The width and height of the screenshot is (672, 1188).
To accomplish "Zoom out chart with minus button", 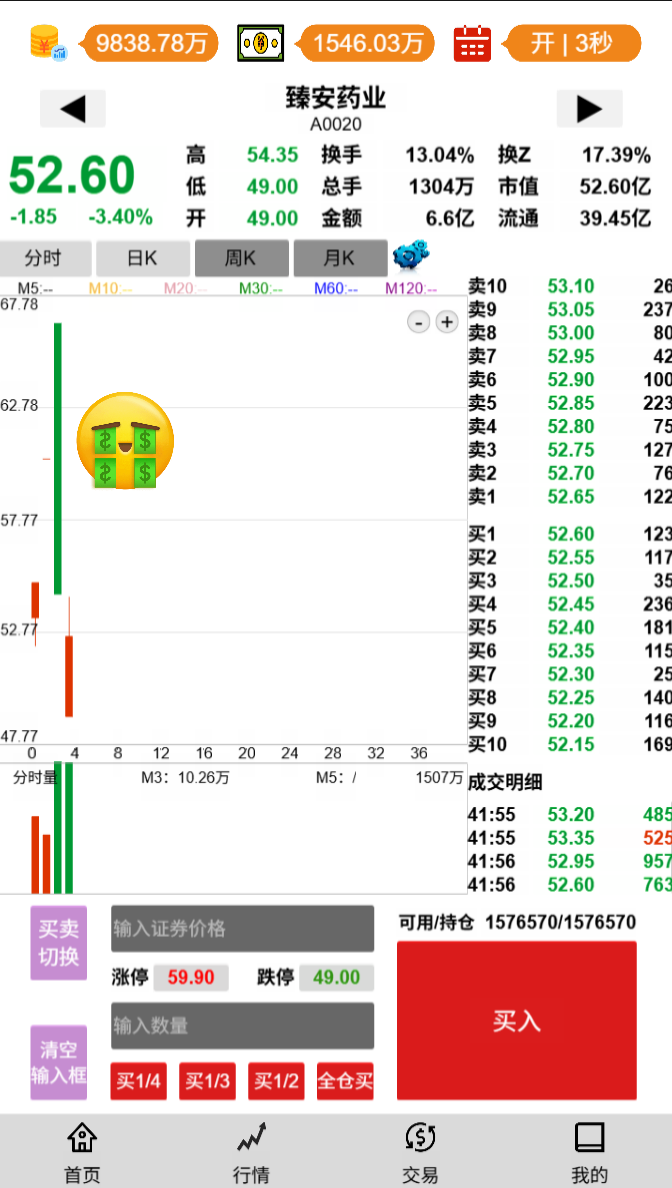I will (420, 322).
